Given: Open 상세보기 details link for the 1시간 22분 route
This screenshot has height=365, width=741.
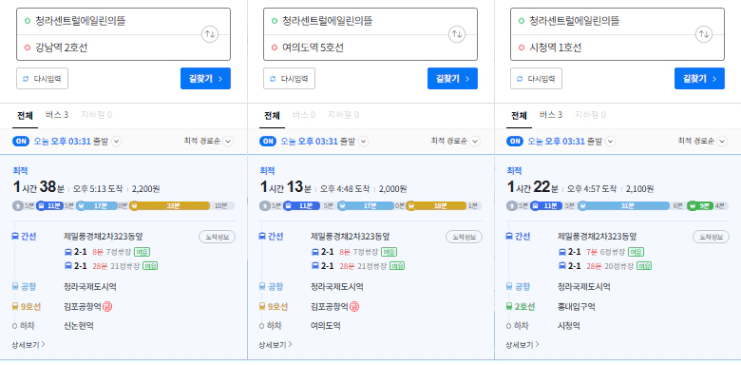Looking at the screenshot, I should click(x=522, y=345).
